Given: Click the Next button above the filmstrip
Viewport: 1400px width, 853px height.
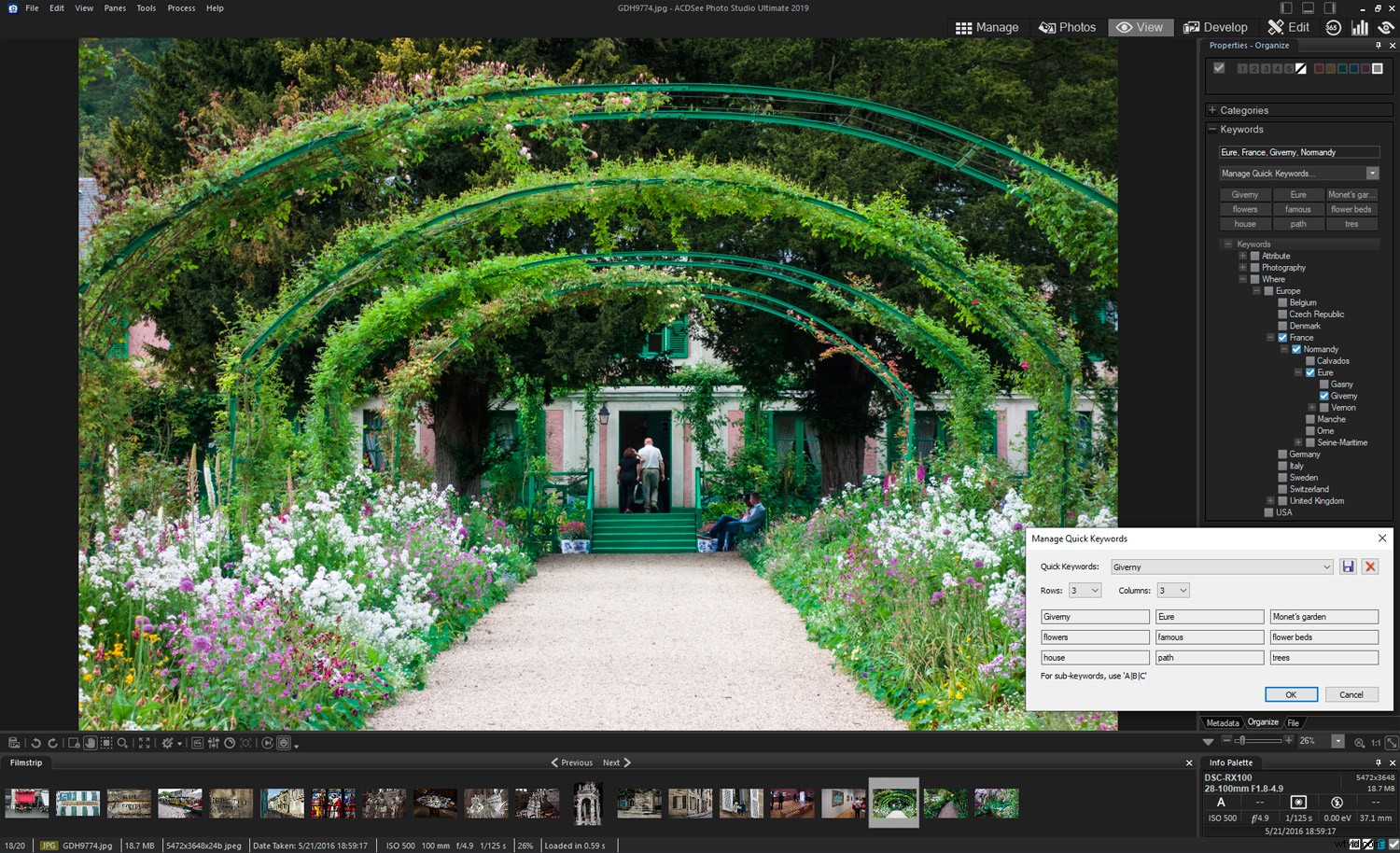Looking at the screenshot, I should coord(614,762).
